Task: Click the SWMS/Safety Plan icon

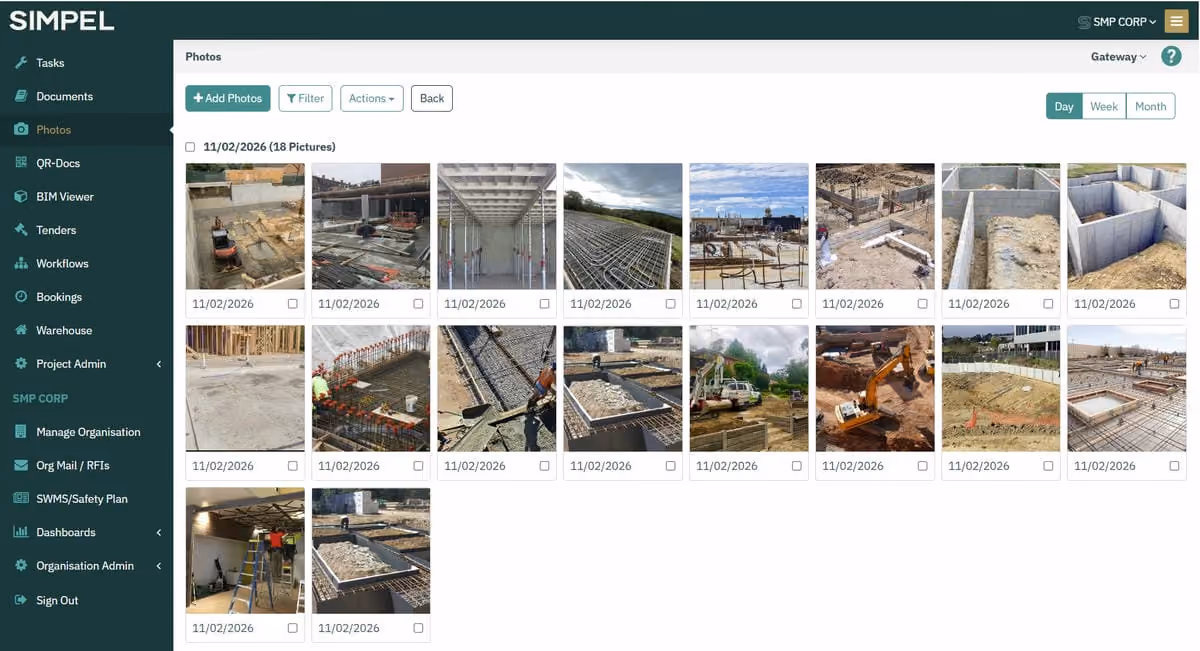Action: (x=21, y=498)
